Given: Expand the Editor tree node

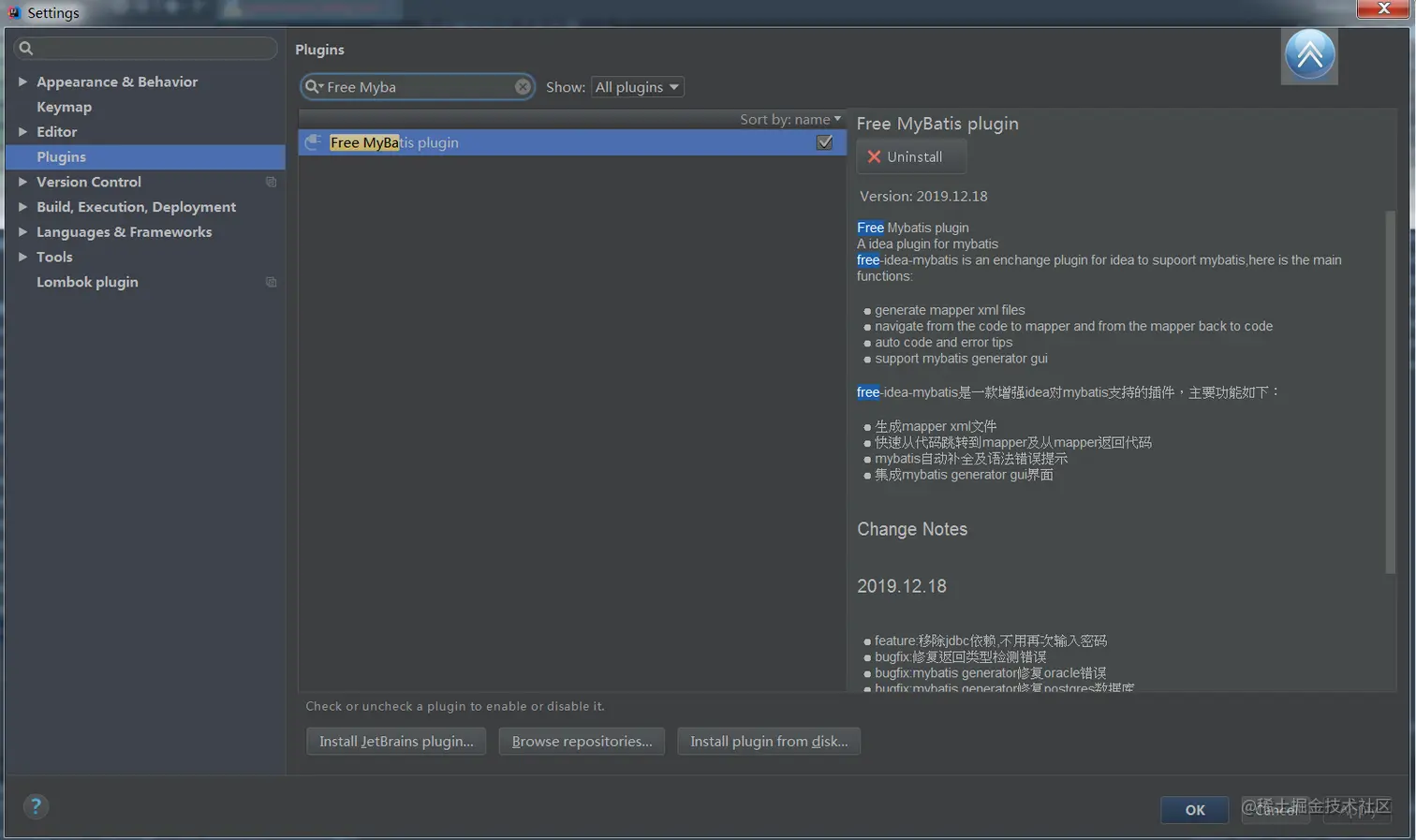Looking at the screenshot, I should coord(22,132).
